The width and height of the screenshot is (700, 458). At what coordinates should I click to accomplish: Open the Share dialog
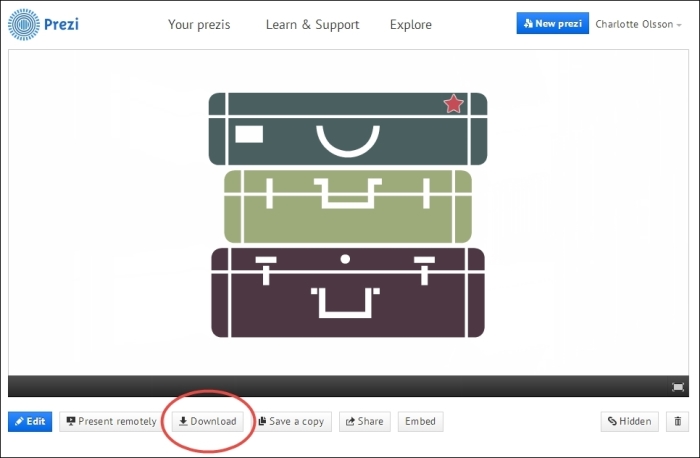[x=364, y=421]
